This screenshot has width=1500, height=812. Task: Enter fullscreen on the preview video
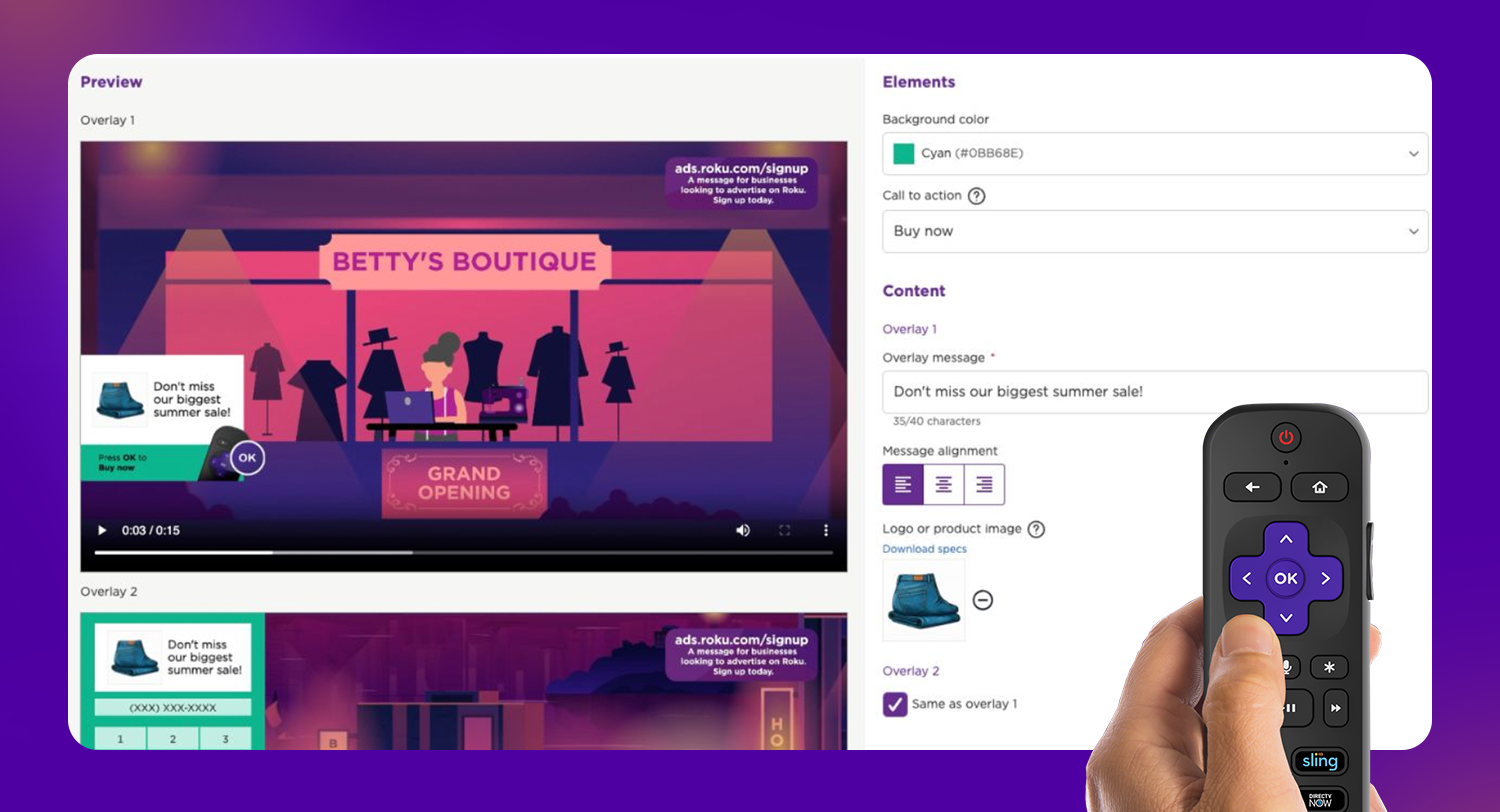point(785,530)
